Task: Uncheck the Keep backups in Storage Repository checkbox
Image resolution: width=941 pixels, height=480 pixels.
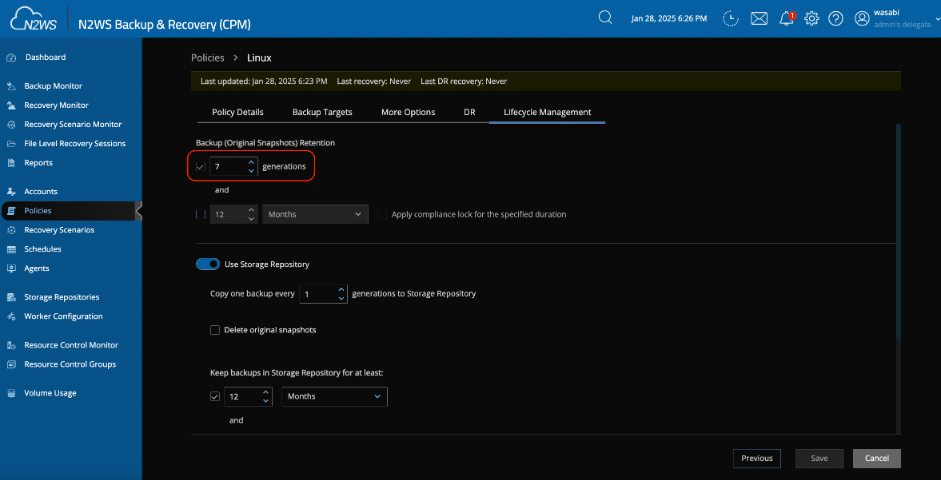Action: click(x=215, y=397)
